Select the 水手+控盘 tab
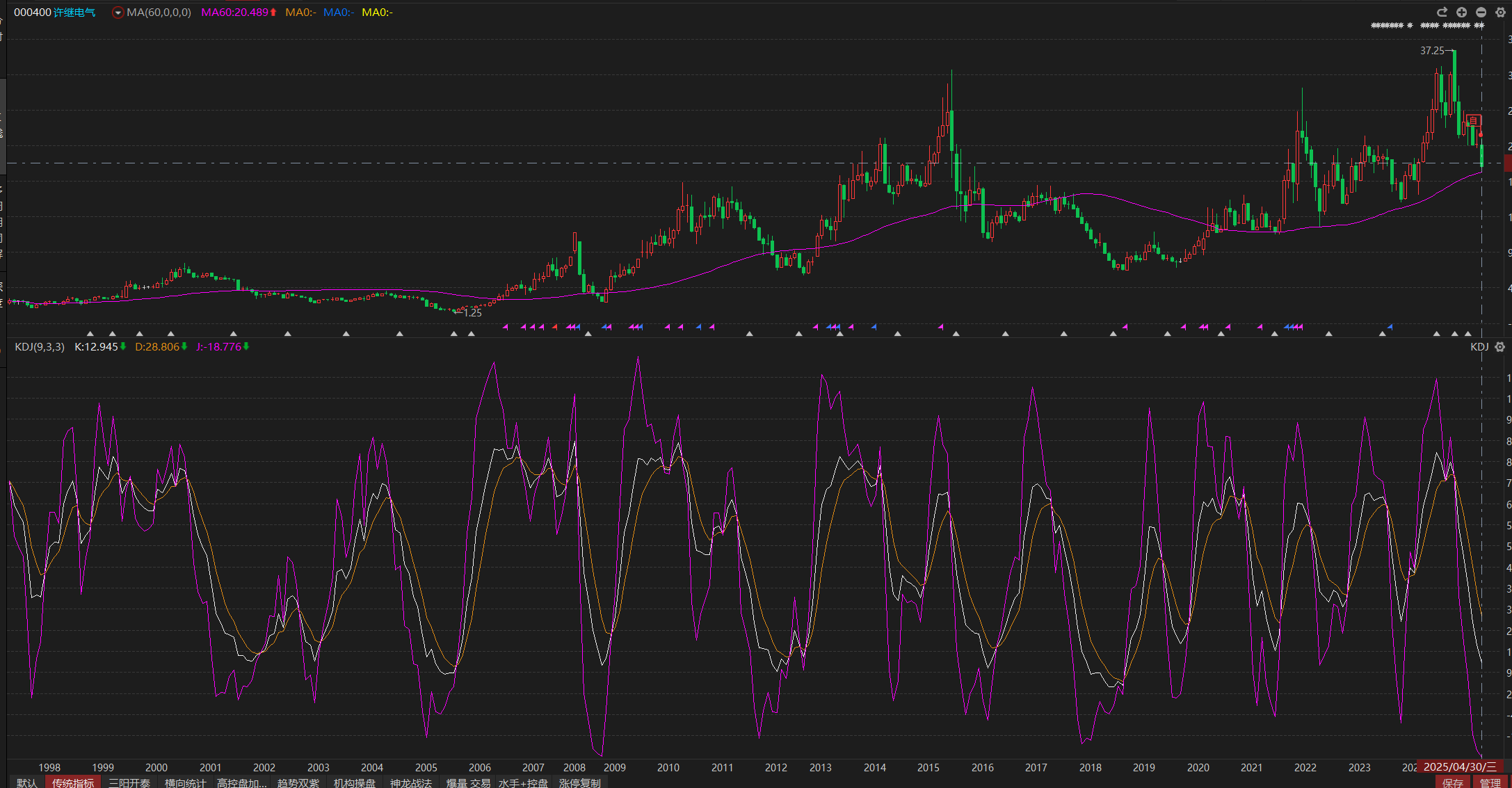The image size is (1512, 788). click(523, 782)
